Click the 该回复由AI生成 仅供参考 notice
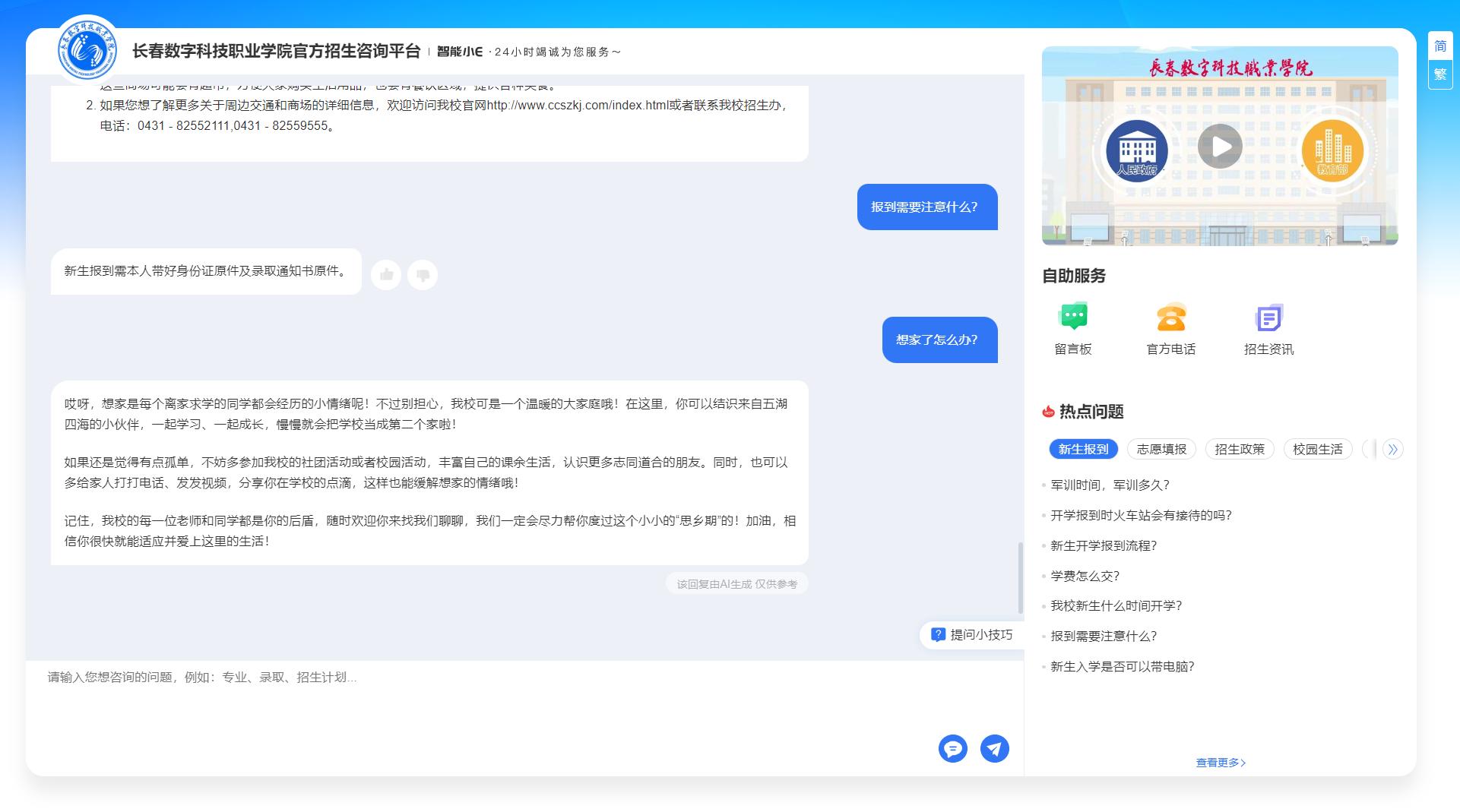This screenshot has height=812, width=1460. pyautogui.click(x=737, y=584)
